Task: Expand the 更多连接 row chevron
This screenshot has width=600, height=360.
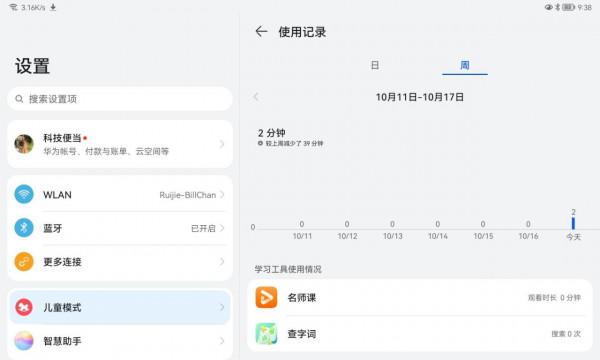Action: [222, 262]
